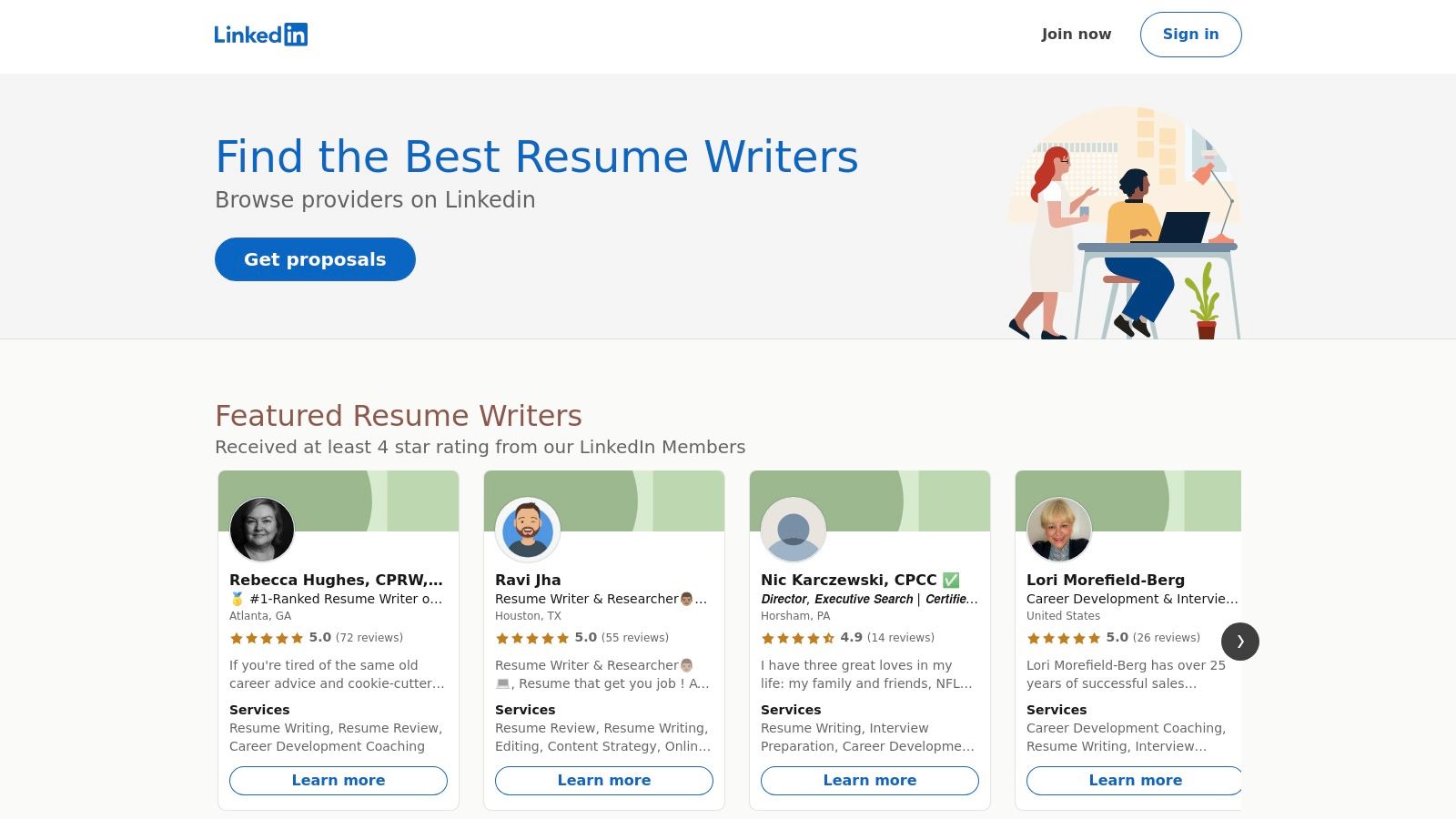This screenshot has width=1456, height=819.
Task: Click Lori Morefield-Berg's profile picture
Action: coord(1060,530)
